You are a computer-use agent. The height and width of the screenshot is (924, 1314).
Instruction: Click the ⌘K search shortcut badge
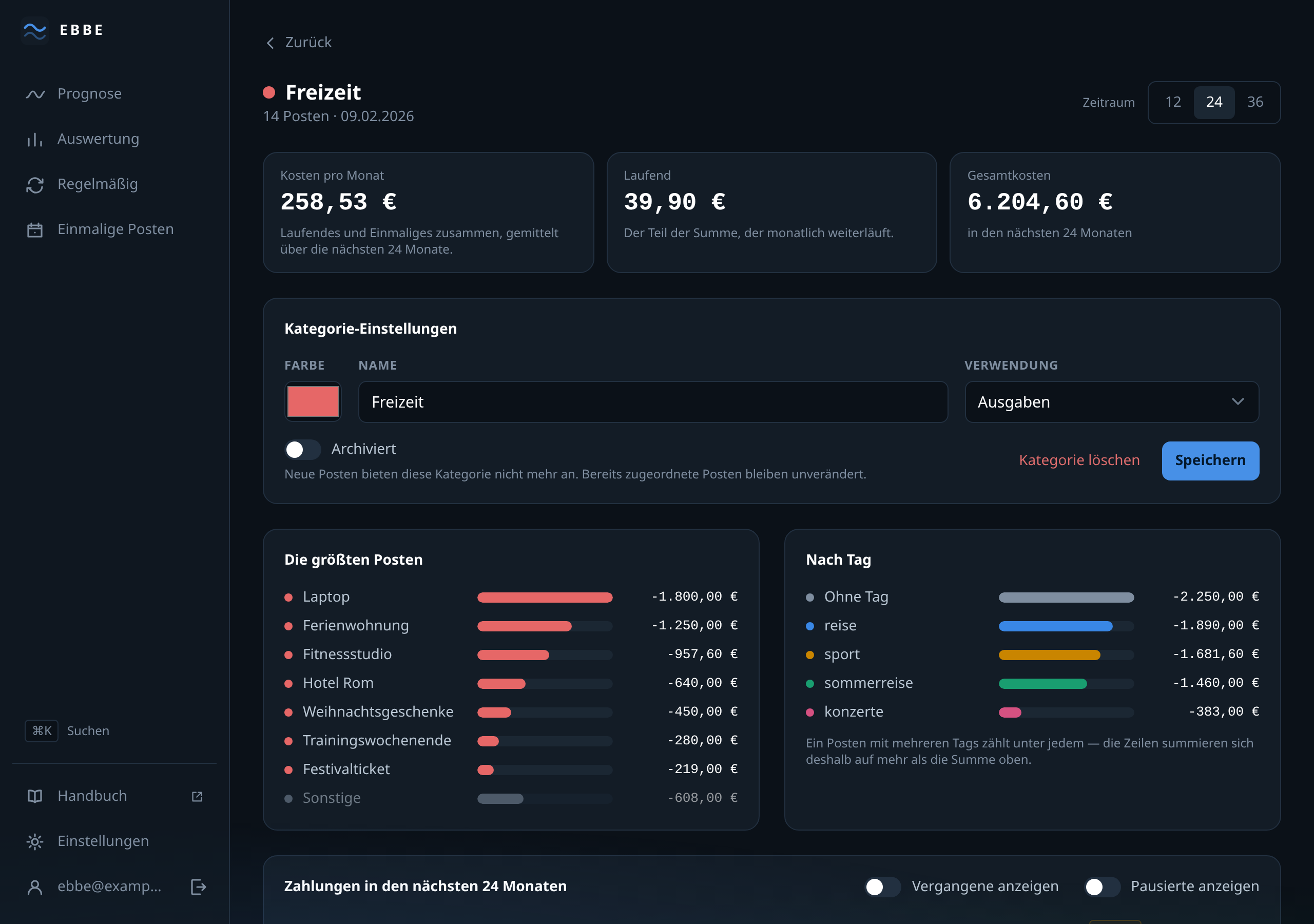click(x=41, y=731)
